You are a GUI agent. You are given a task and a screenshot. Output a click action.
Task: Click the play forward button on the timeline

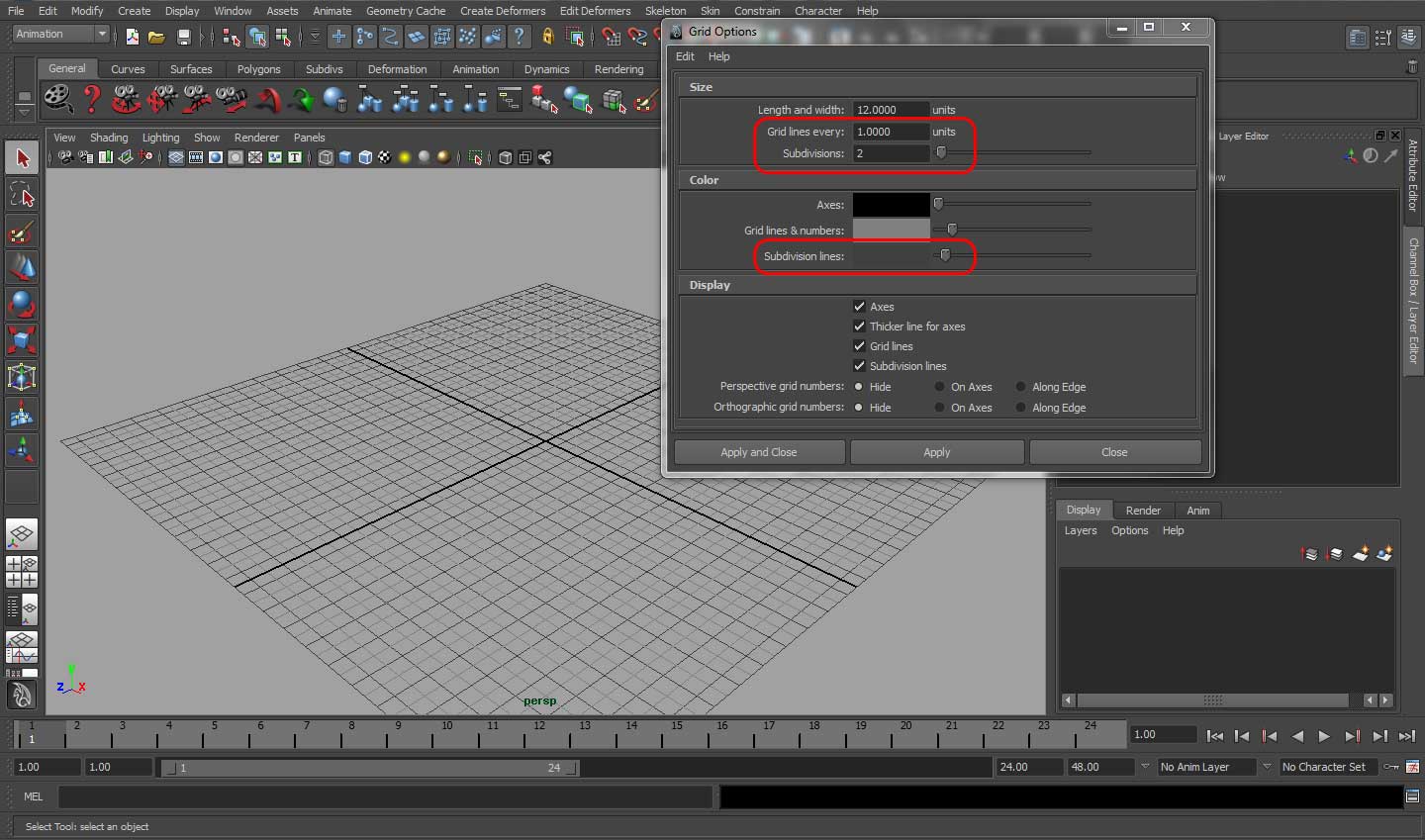tap(1324, 736)
